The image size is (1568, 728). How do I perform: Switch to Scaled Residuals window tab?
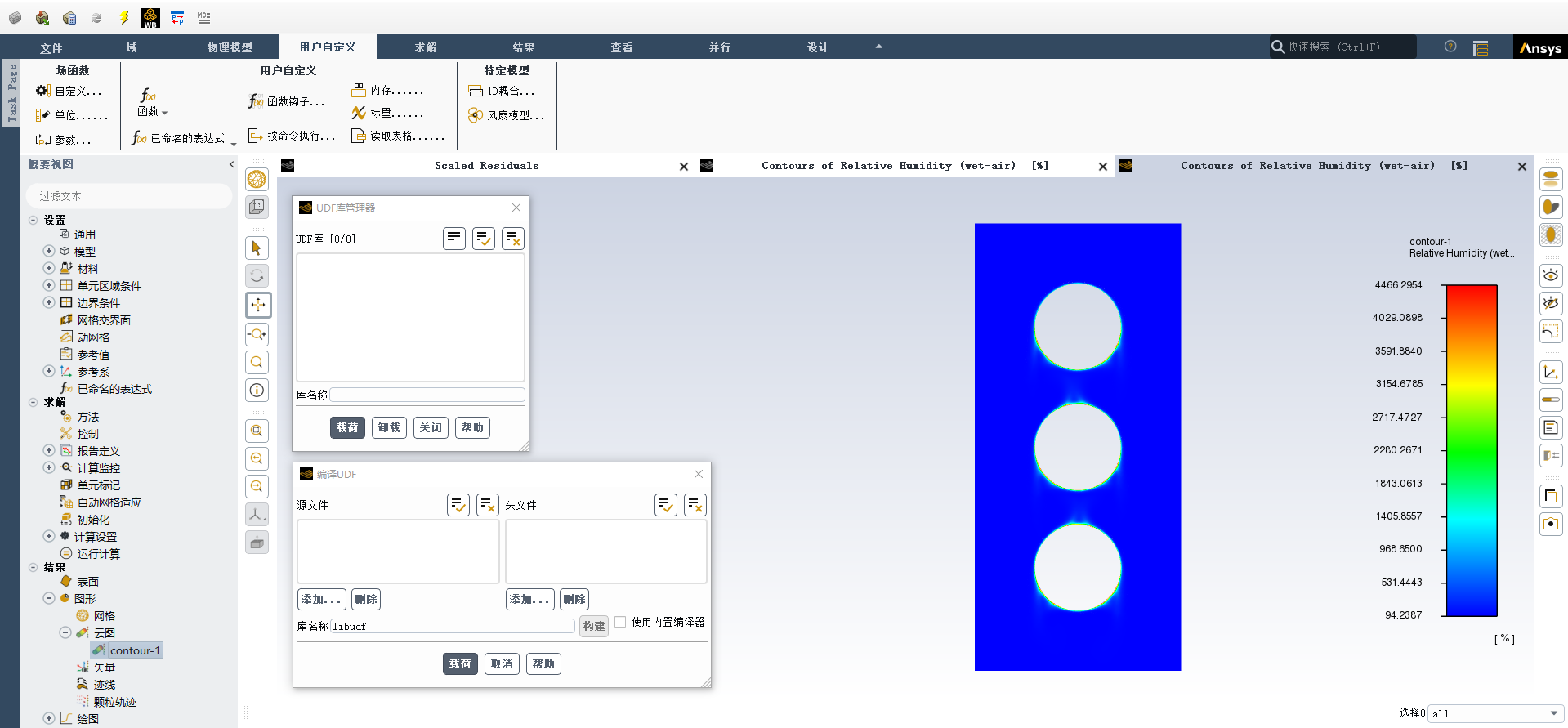487,166
